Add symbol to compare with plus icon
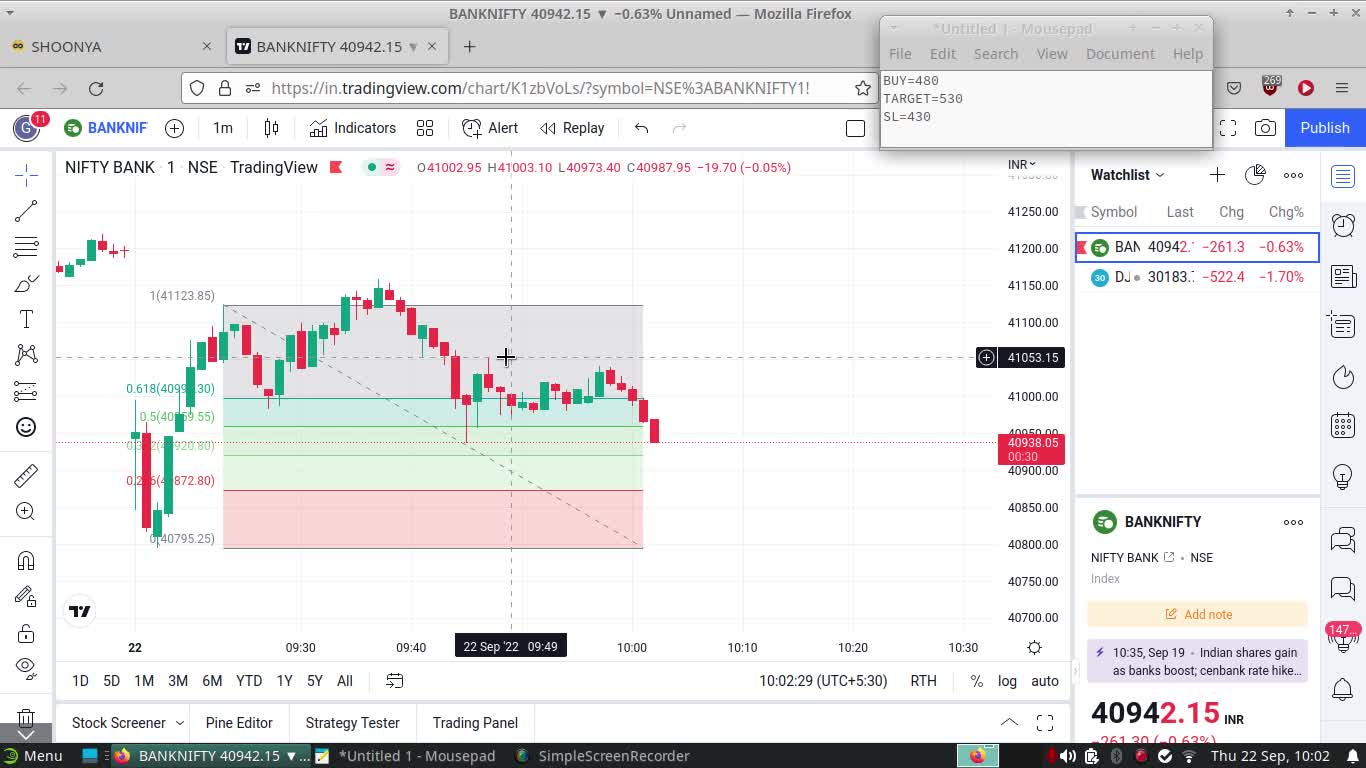The image size is (1366, 768). click(x=174, y=128)
